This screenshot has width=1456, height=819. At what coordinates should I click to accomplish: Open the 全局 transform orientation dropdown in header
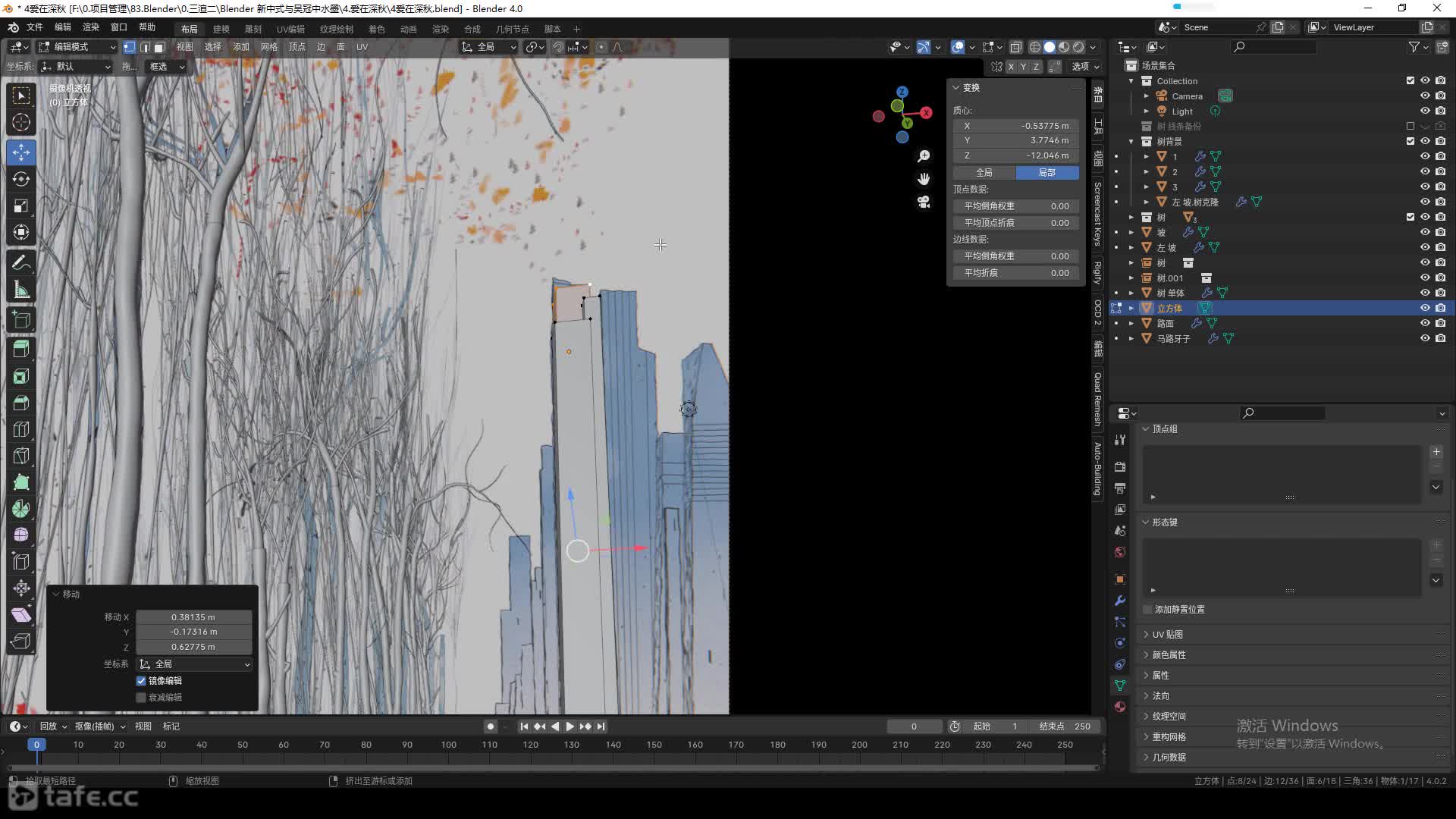click(489, 47)
